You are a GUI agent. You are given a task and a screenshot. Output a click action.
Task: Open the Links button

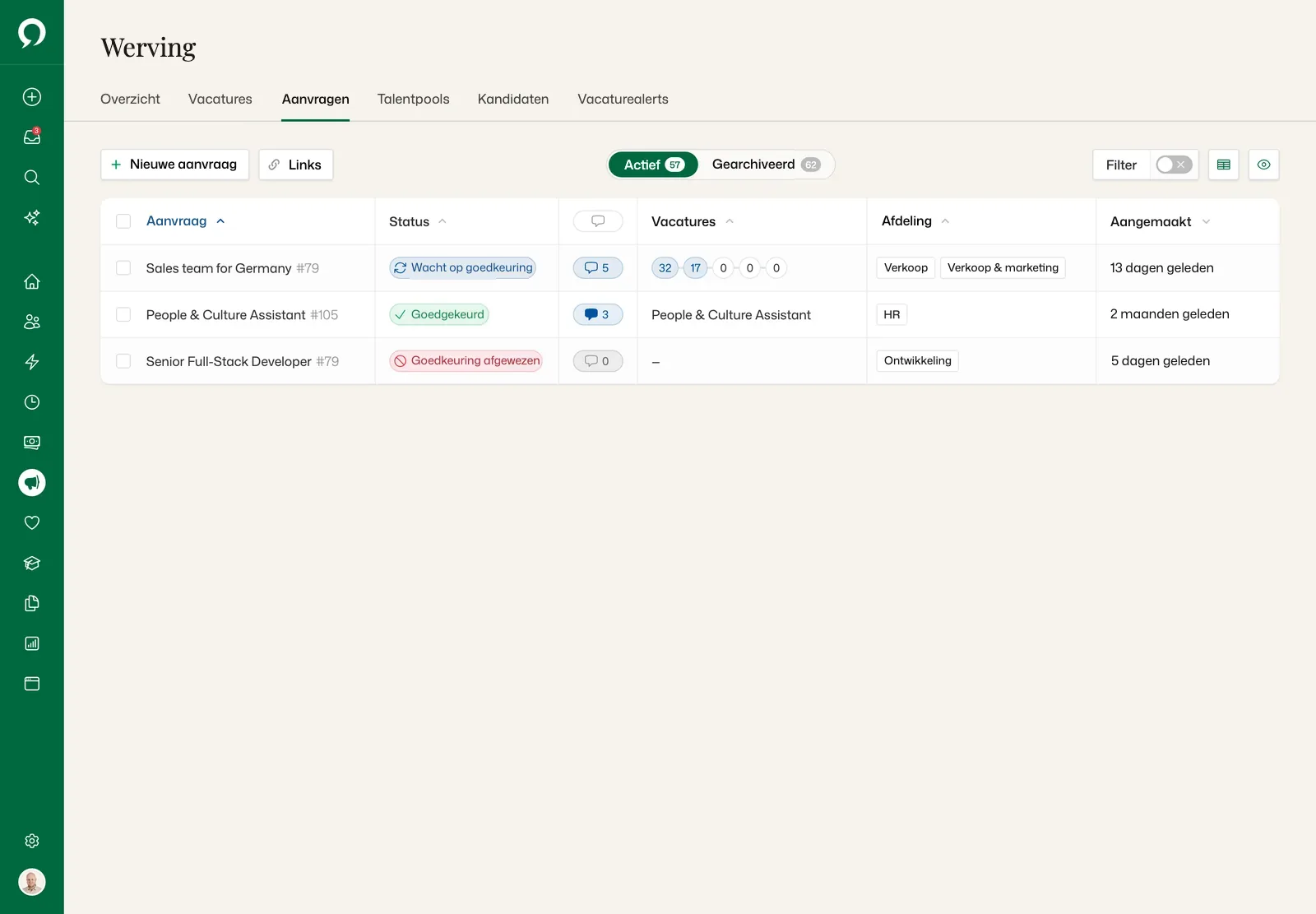(x=296, y=165)
